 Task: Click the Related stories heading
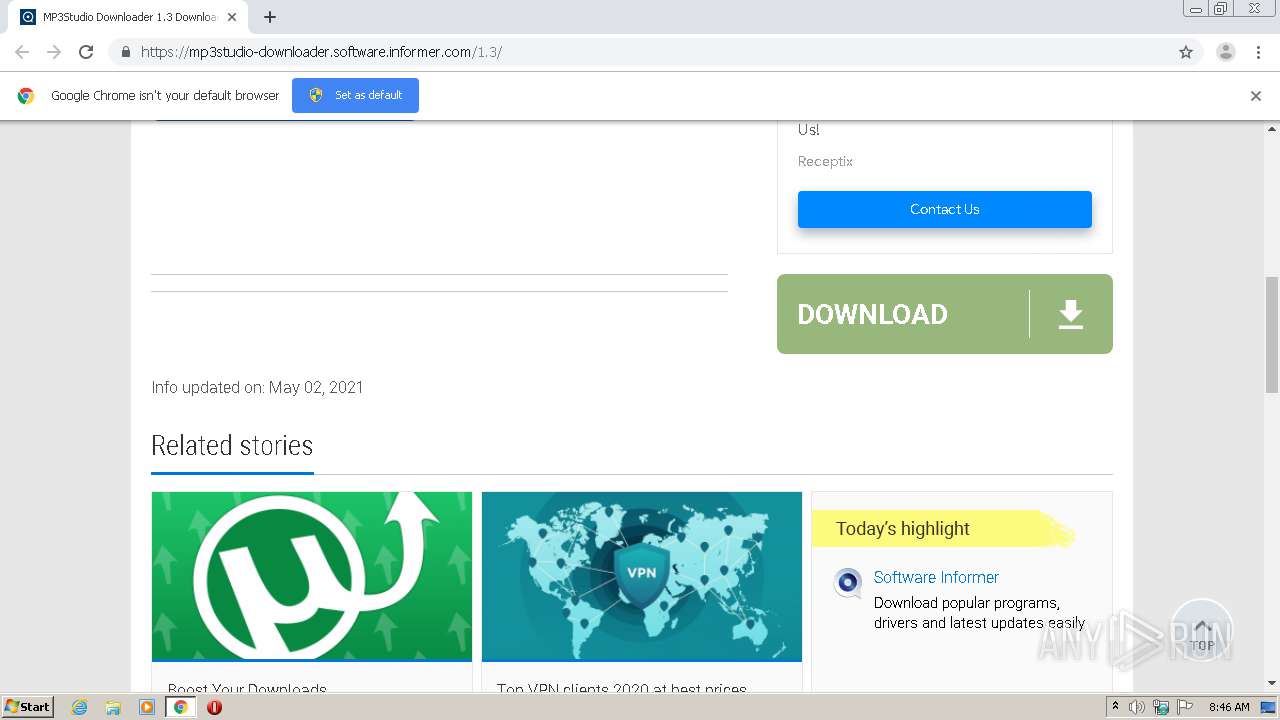coord(232,445)
